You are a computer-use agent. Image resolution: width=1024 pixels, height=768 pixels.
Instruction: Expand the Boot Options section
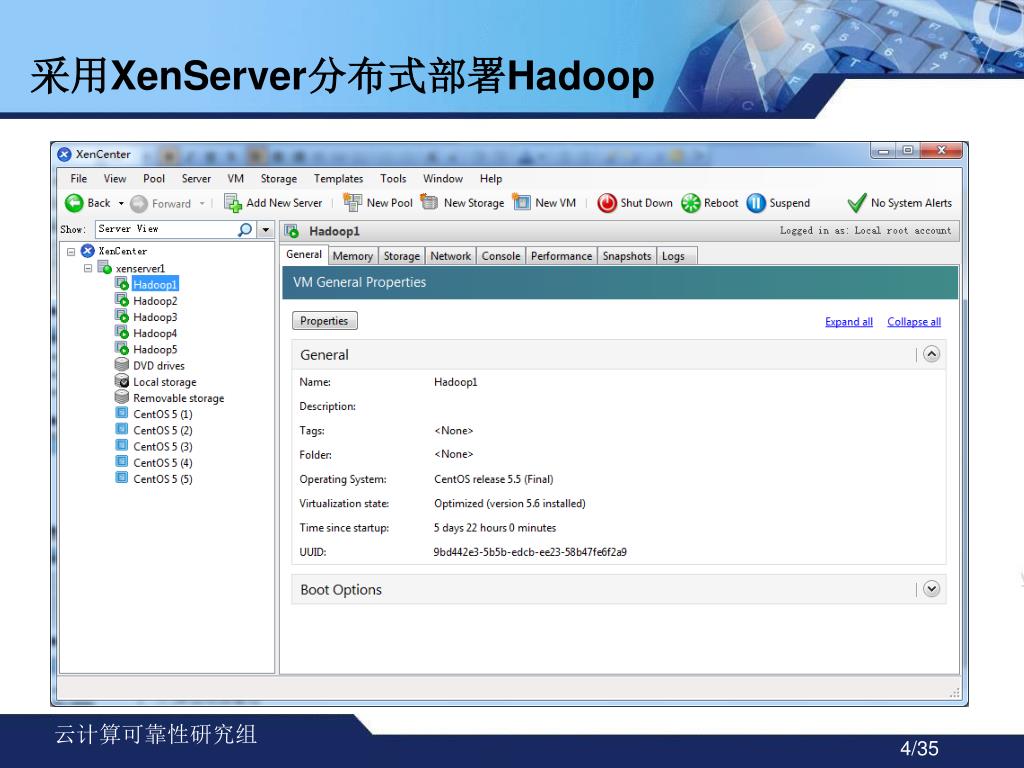931,589
